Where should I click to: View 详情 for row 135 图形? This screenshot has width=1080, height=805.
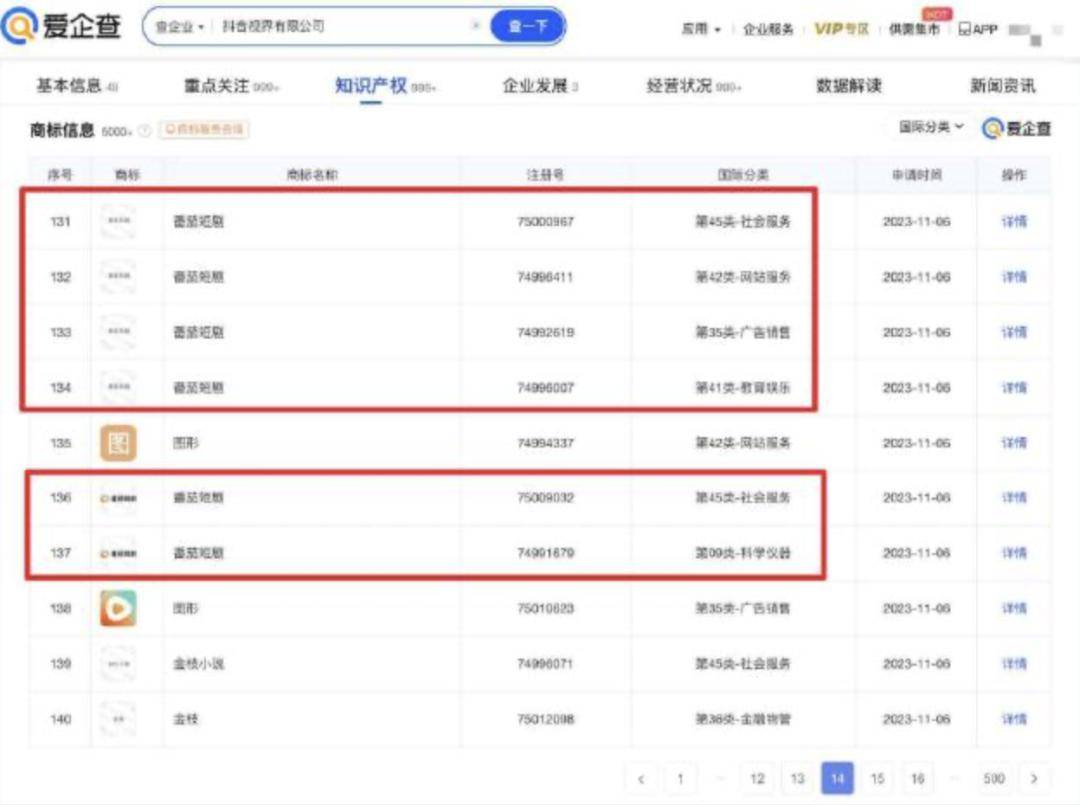[1014, 443]
